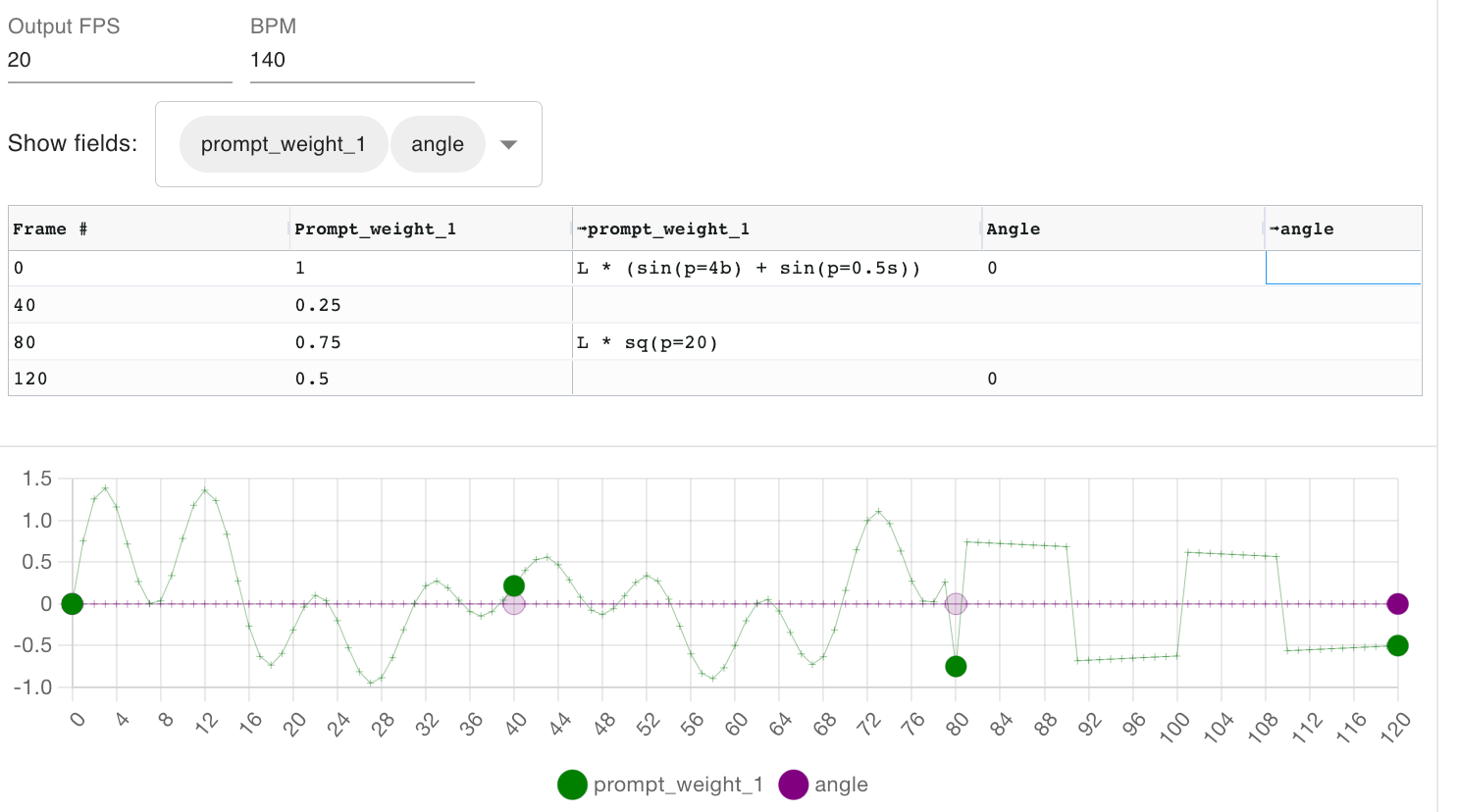Viewport: 1458px width, 812px height.
Task: Toggle prompt_weight_1 series in chart legend
Action: [x=660, y=785]
